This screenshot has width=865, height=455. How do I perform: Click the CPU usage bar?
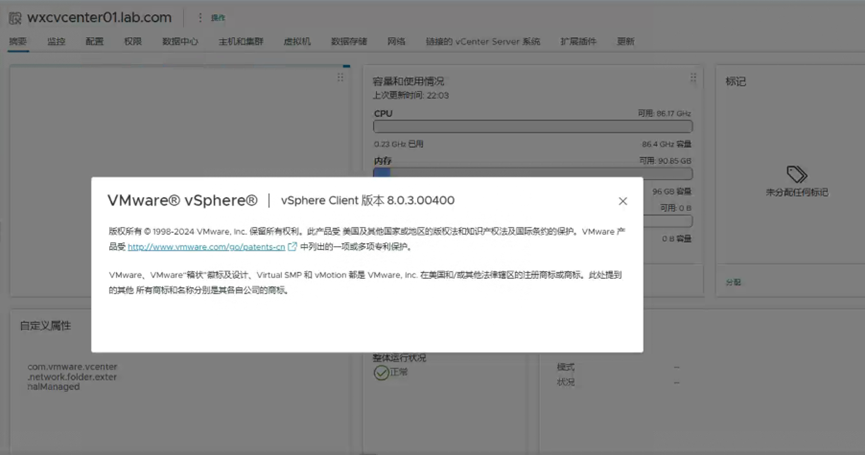533,126
